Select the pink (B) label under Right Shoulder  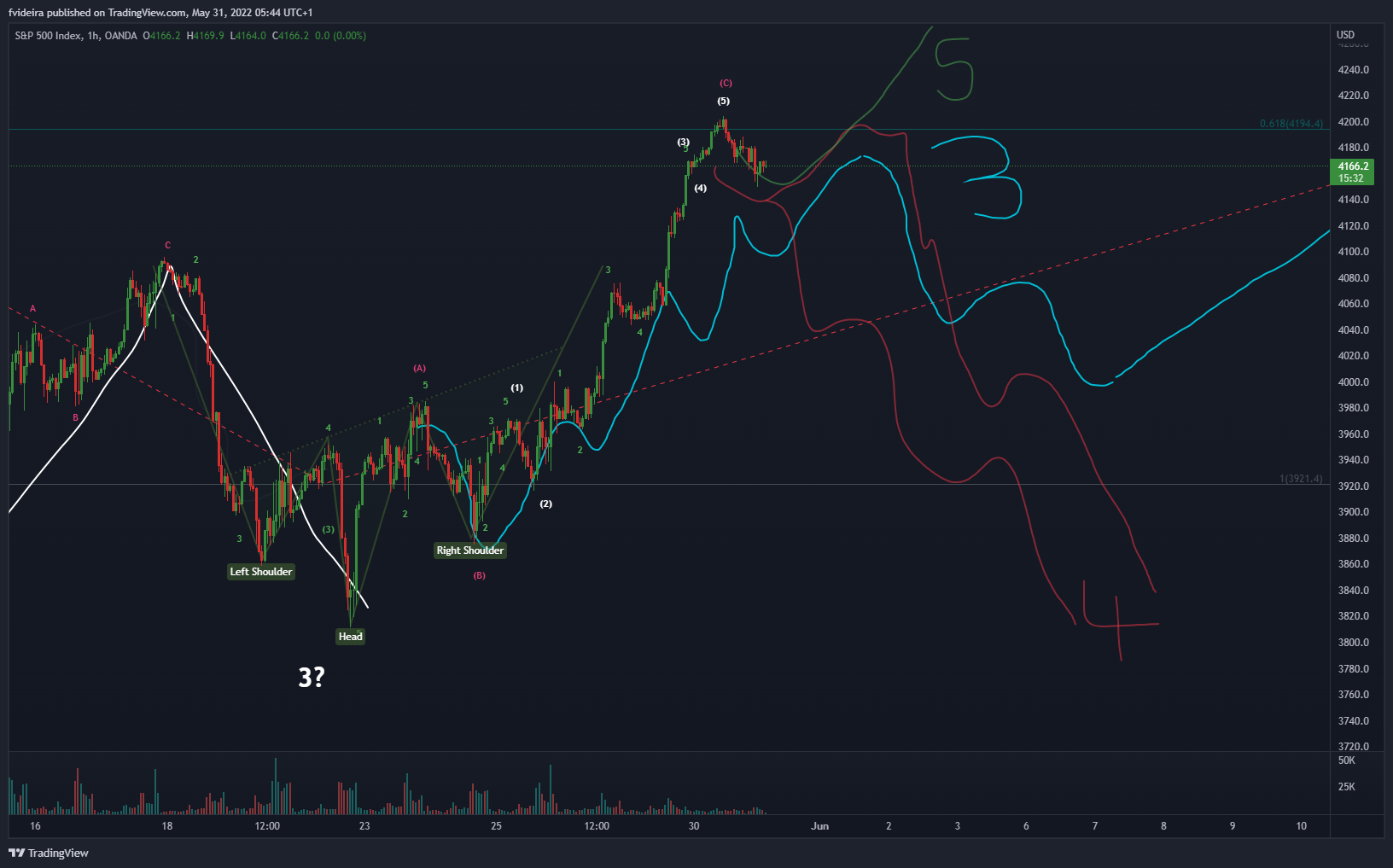click(480, 576)
